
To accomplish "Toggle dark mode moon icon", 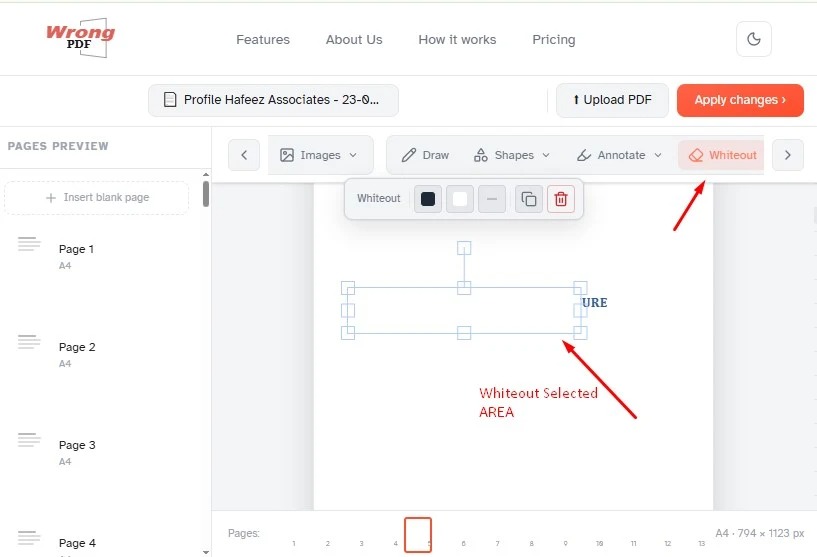I will (753, 39).
